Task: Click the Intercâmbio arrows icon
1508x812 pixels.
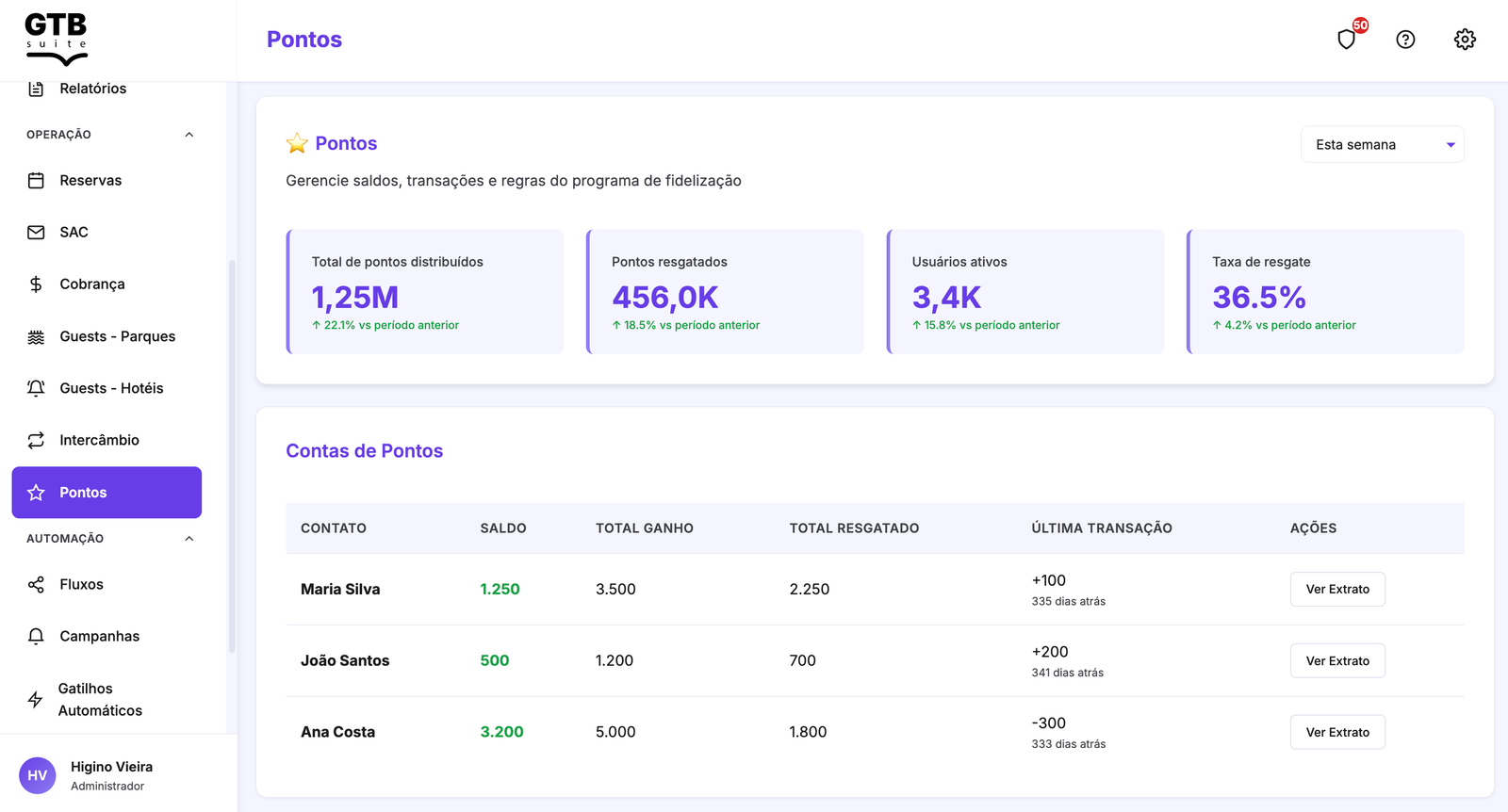Action: point(36,440)
